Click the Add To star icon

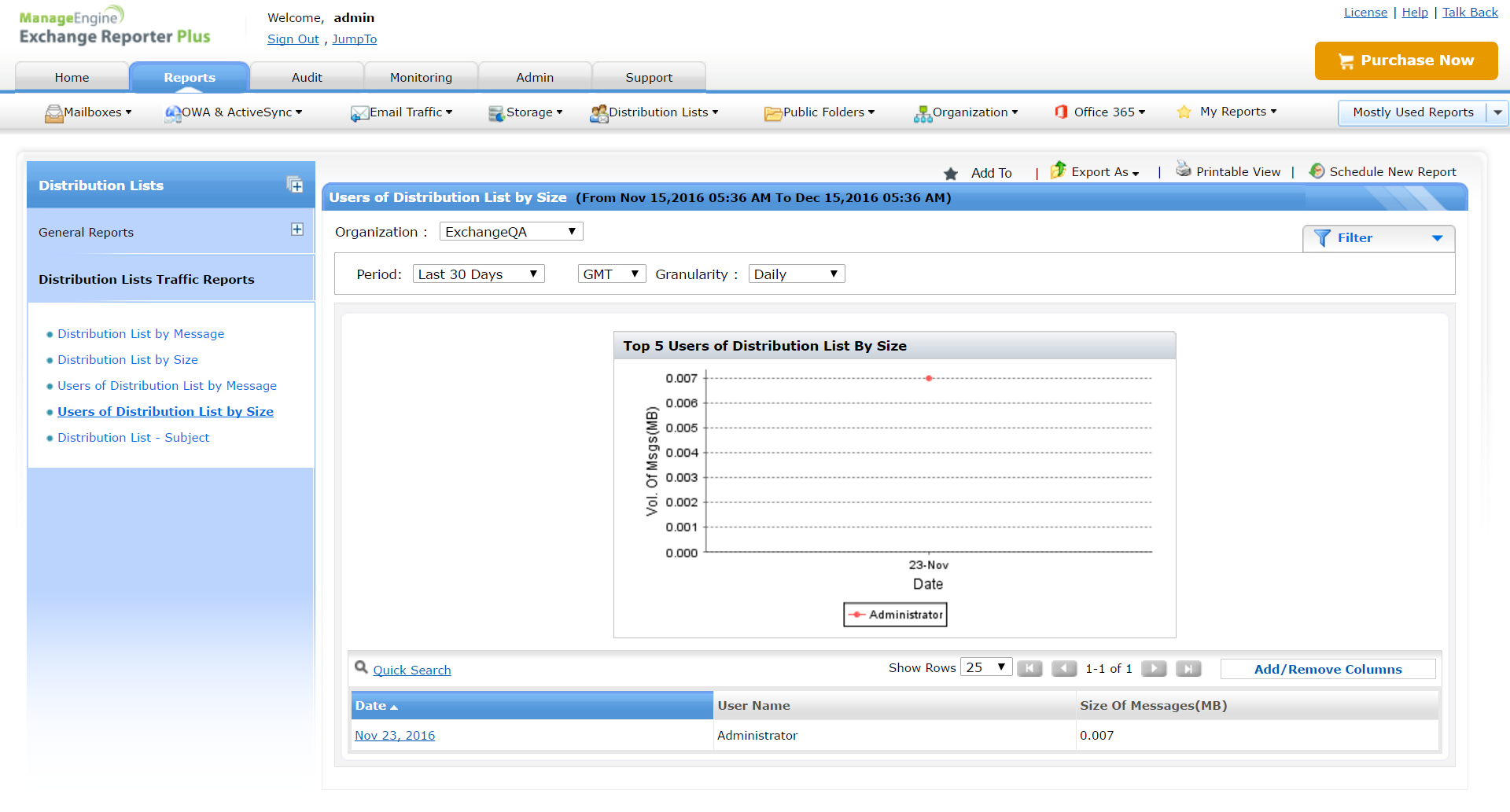pyautogui.click(x=951, y=174)
